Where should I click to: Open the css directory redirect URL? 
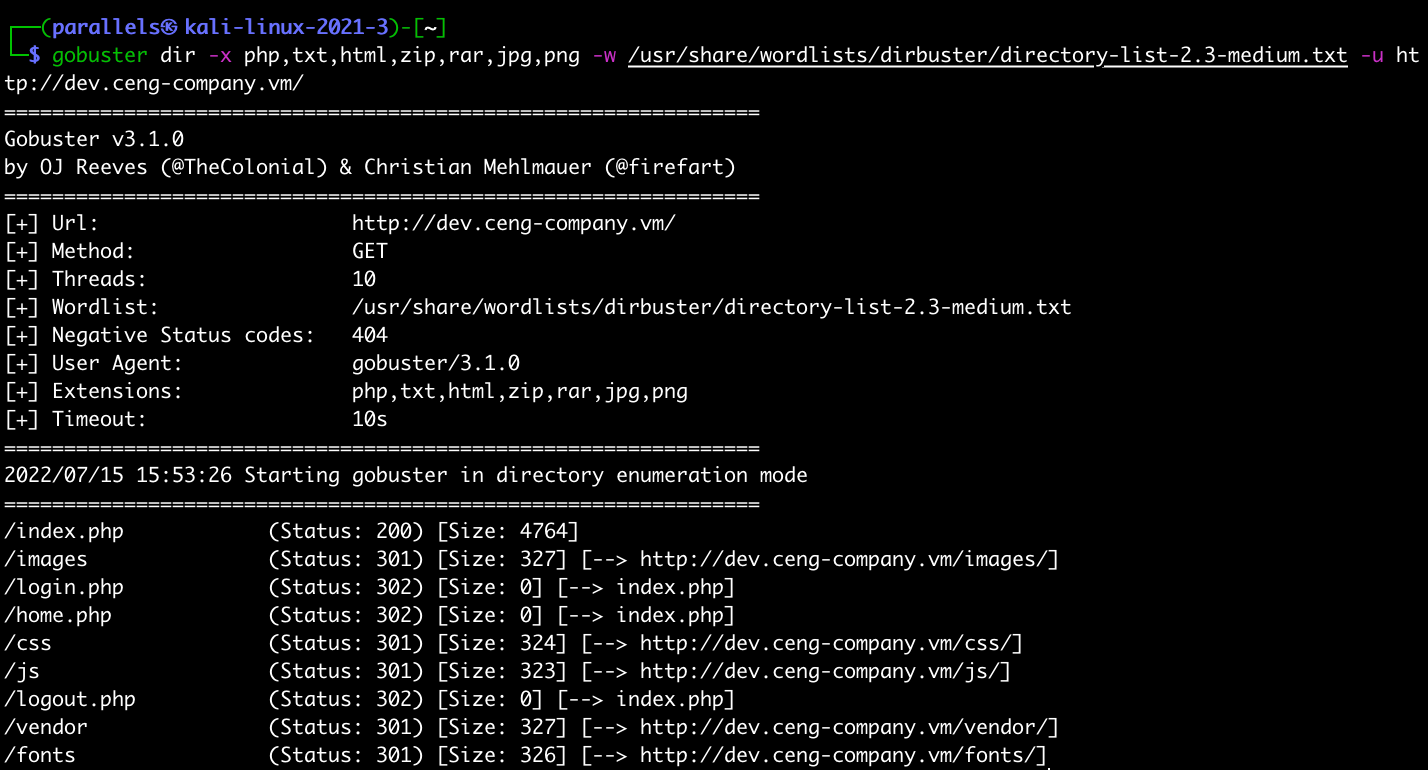click(x=830, y=643)
